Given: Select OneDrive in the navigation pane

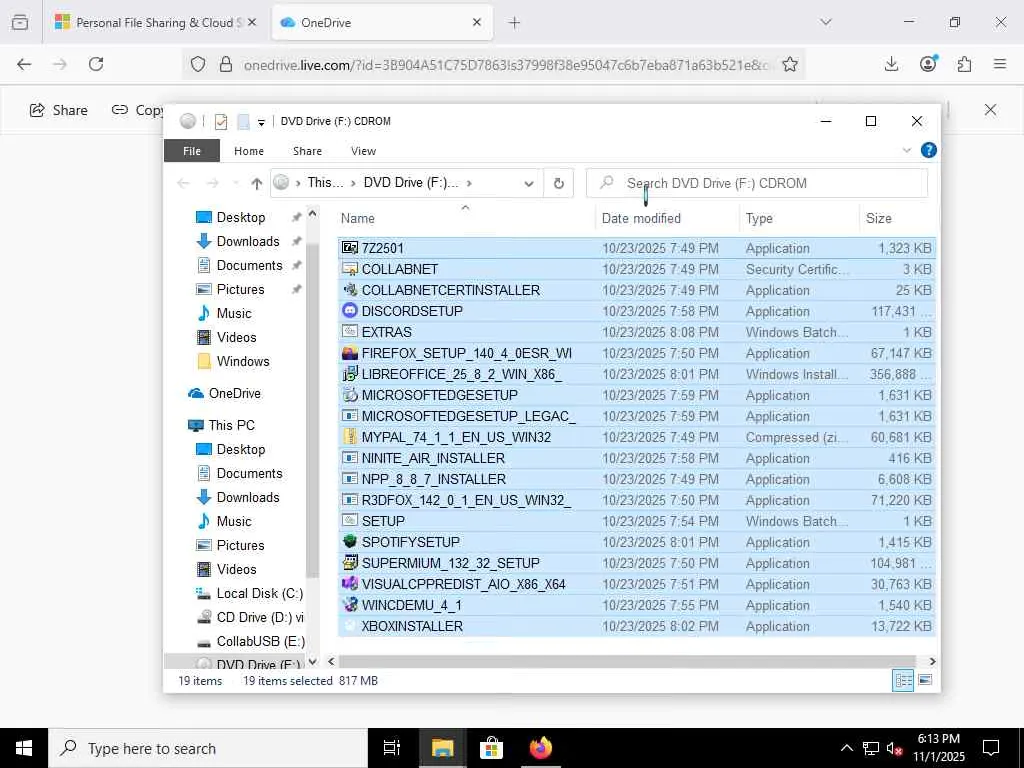Looking at the screenshot, I should coord(224,393).
